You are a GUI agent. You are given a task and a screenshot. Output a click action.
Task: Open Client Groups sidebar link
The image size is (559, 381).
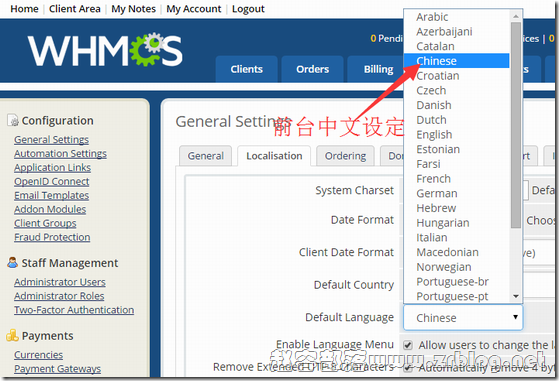coord(45,223)
